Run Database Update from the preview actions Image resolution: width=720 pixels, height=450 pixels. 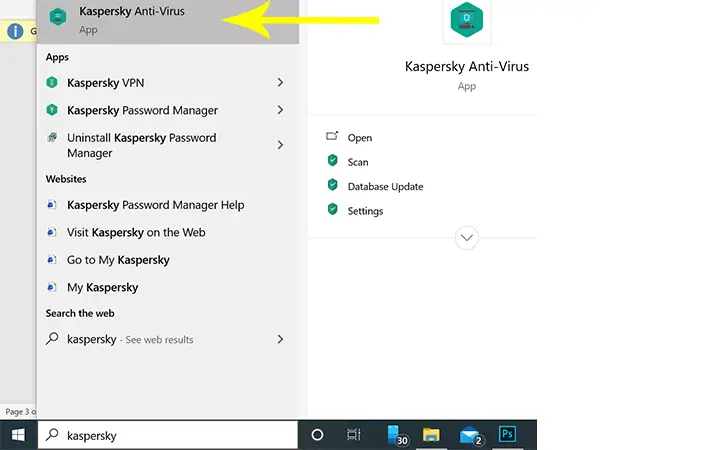[385, 186]
